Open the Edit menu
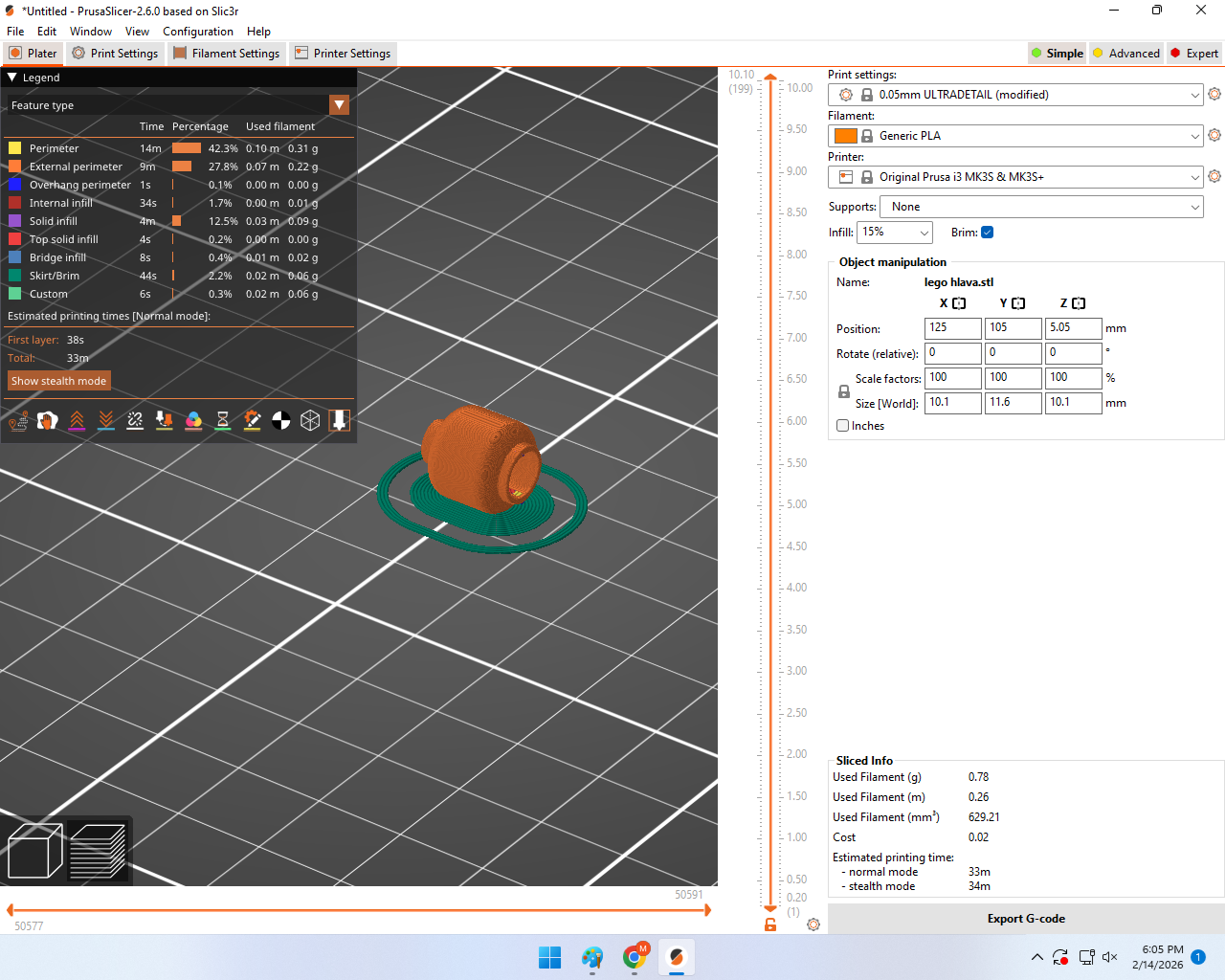 [x=47, y=32]
